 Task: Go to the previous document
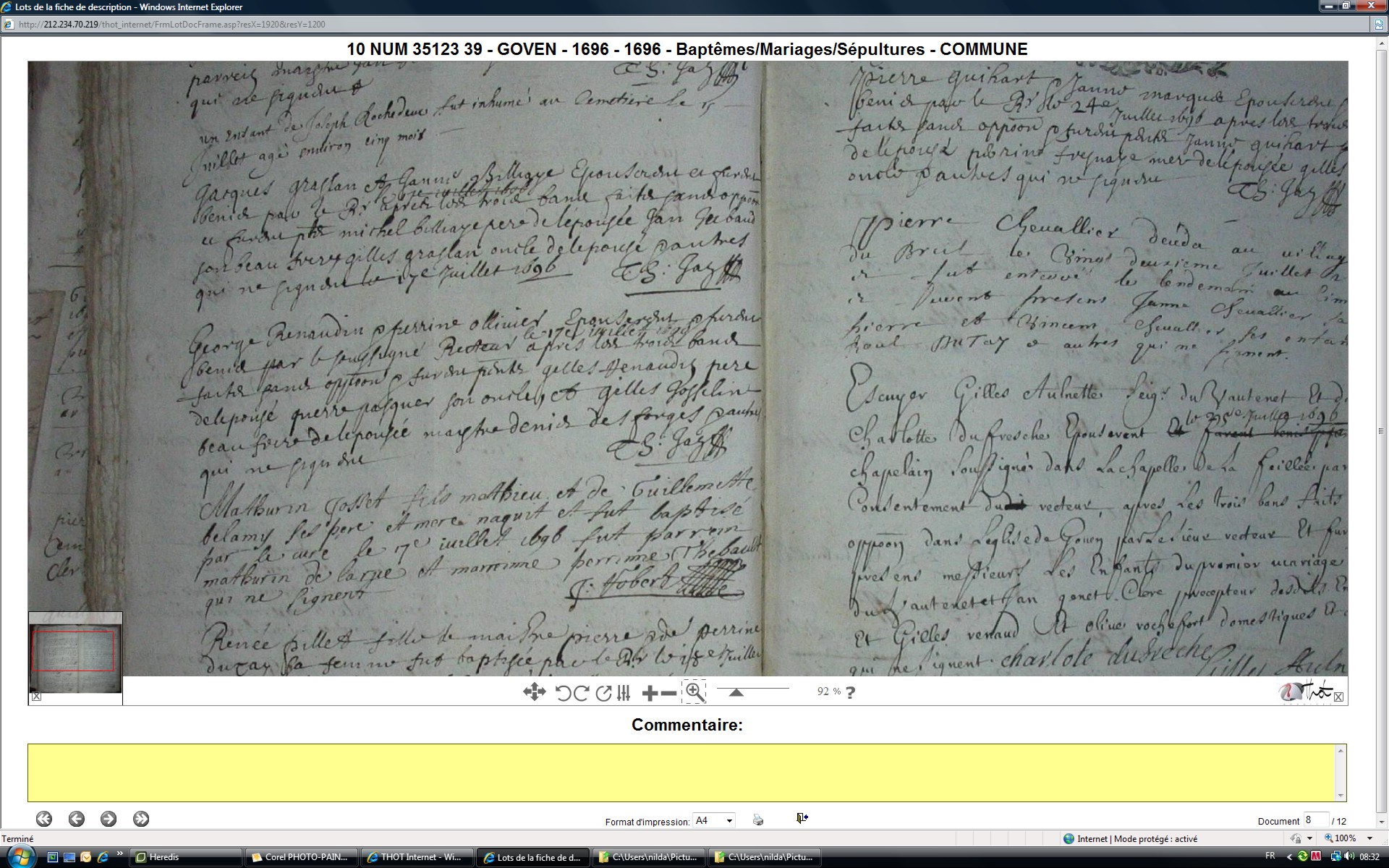click(x=77, y=819)
